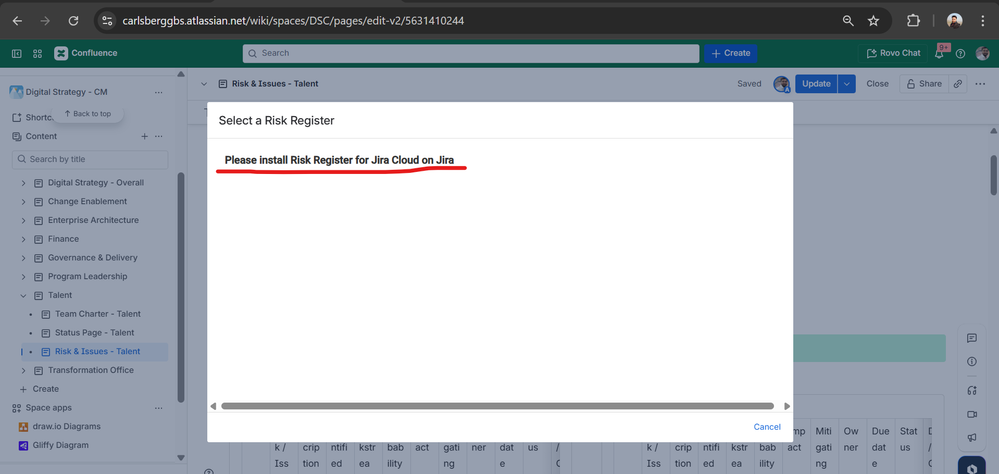
Task: Open the comments icon in right rail
Action: coord(972,338)
